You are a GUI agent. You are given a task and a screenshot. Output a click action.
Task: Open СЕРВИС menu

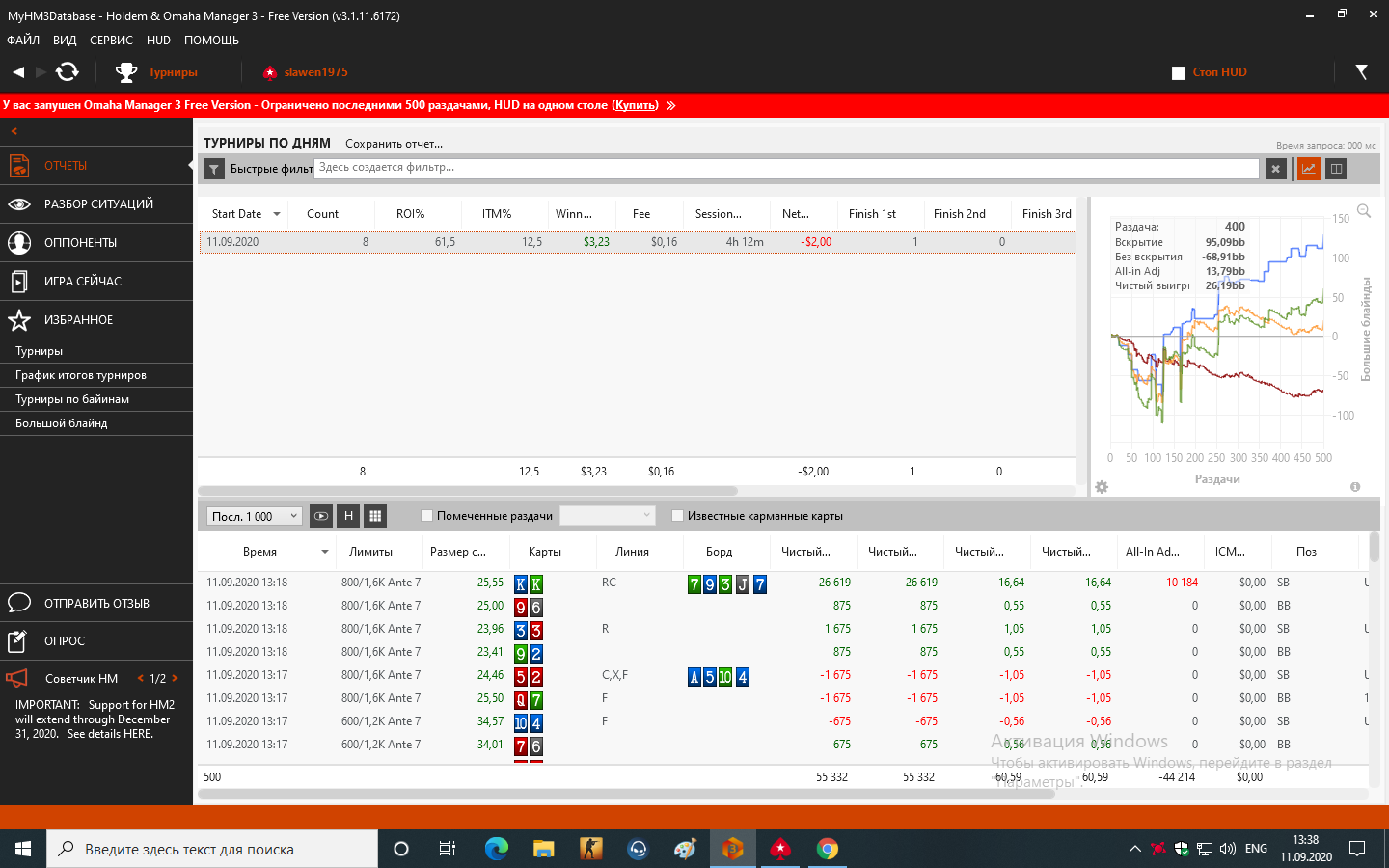[111, 41]
